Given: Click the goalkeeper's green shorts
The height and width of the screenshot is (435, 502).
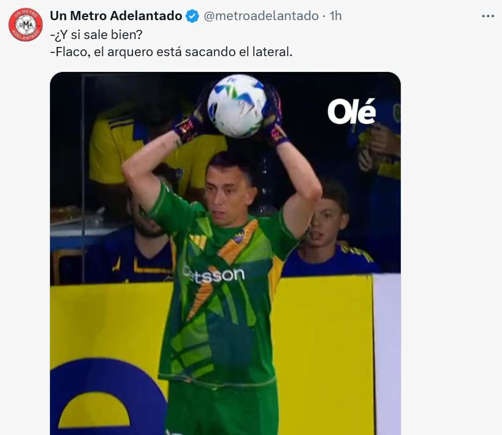Looking at the screenshot, I should [x=222, y=408].
